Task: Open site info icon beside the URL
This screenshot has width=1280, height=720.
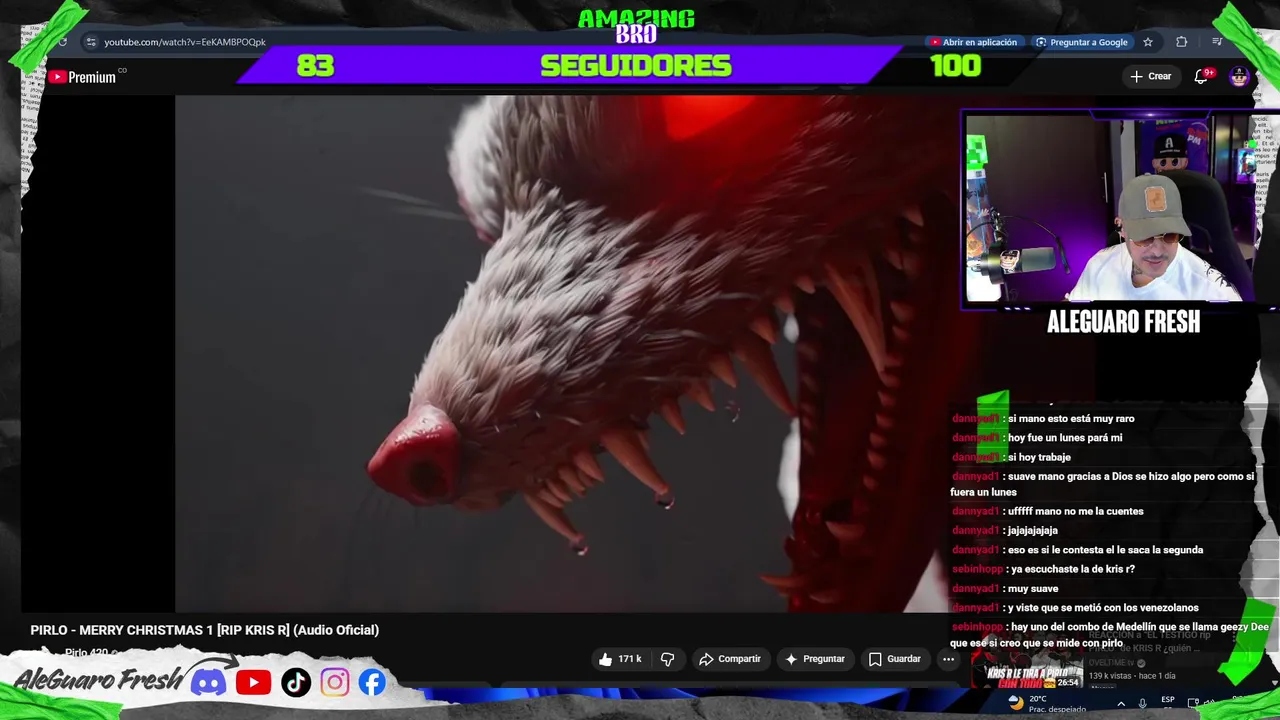Action: coord(91,42)
